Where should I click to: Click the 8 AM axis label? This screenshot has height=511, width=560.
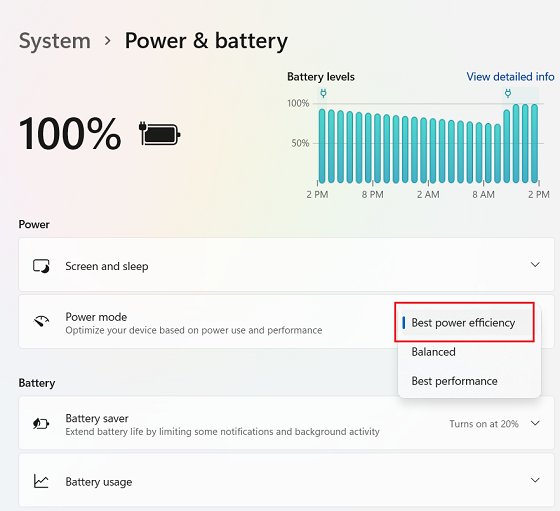click(x=484, y=195)
